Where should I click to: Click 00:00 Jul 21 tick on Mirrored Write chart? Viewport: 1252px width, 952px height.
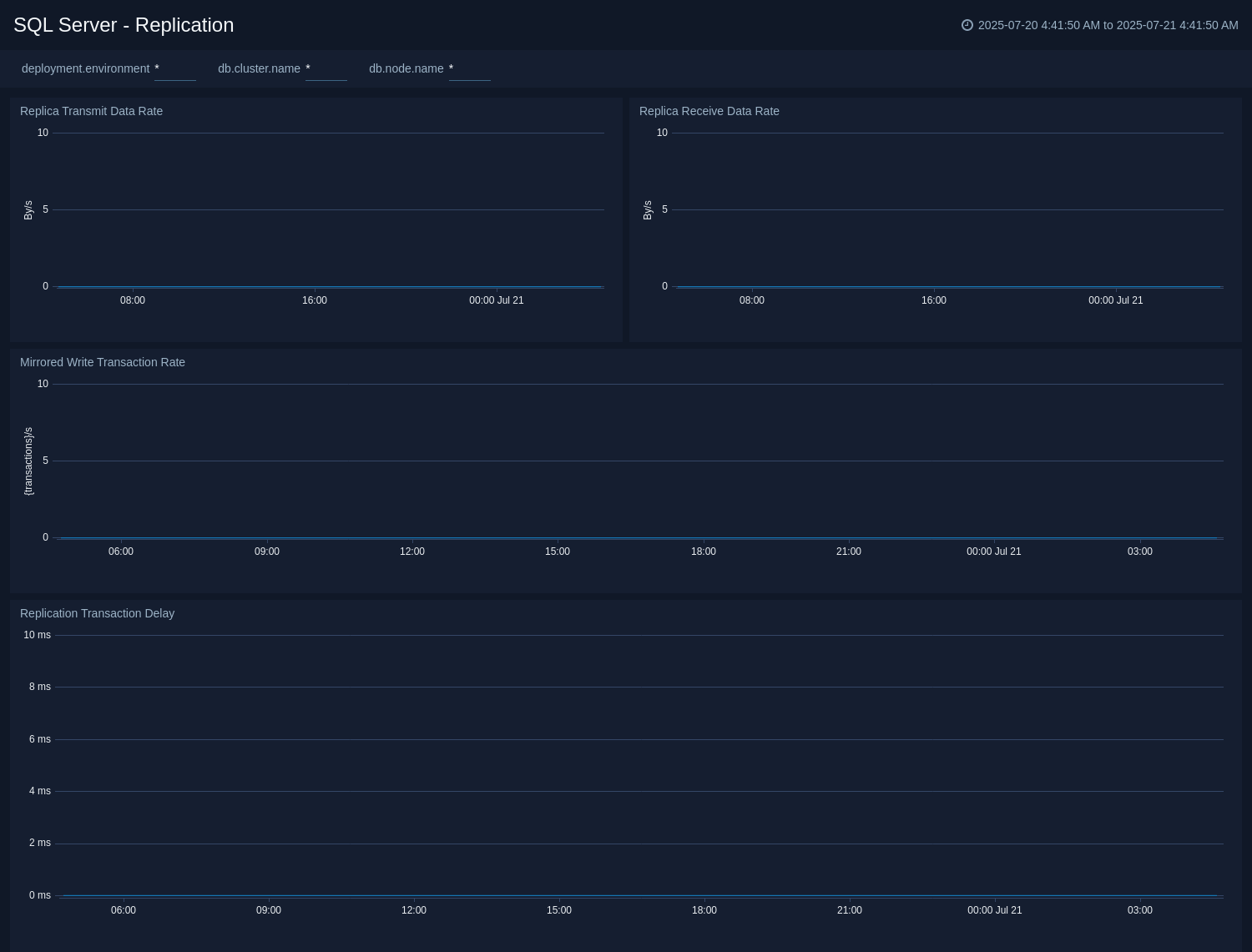click(994, 552)
